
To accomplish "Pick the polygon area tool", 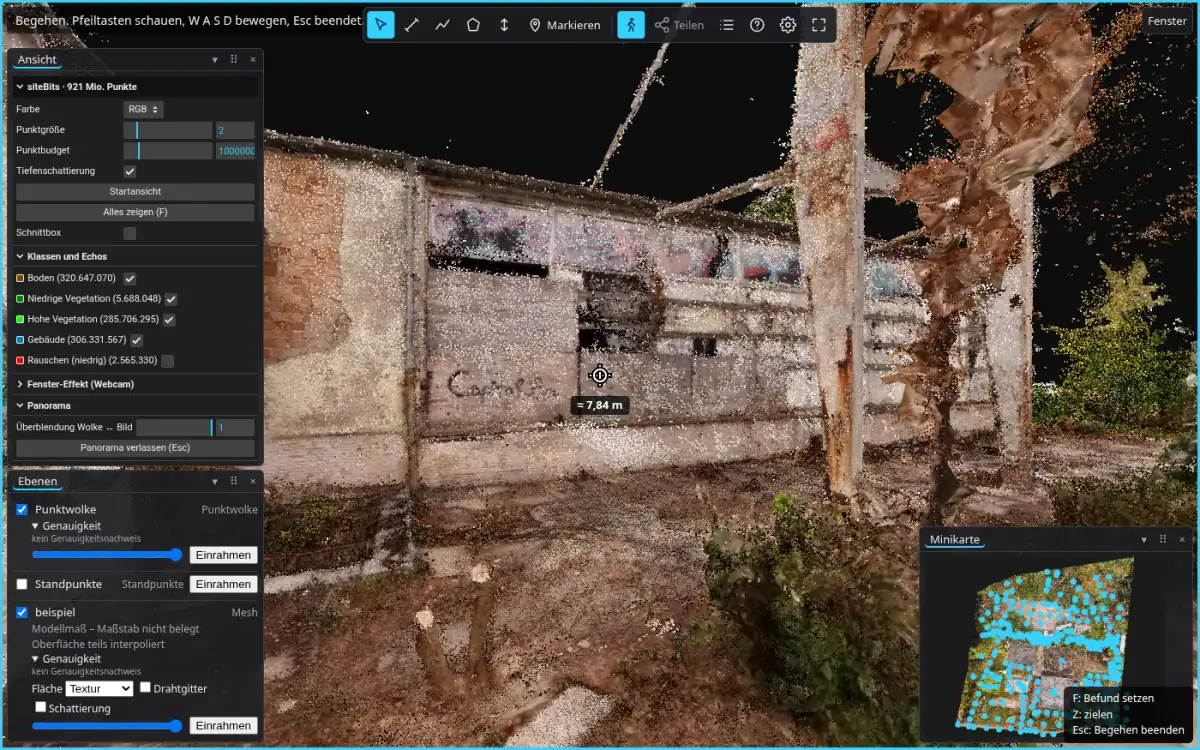I will 473,25.
